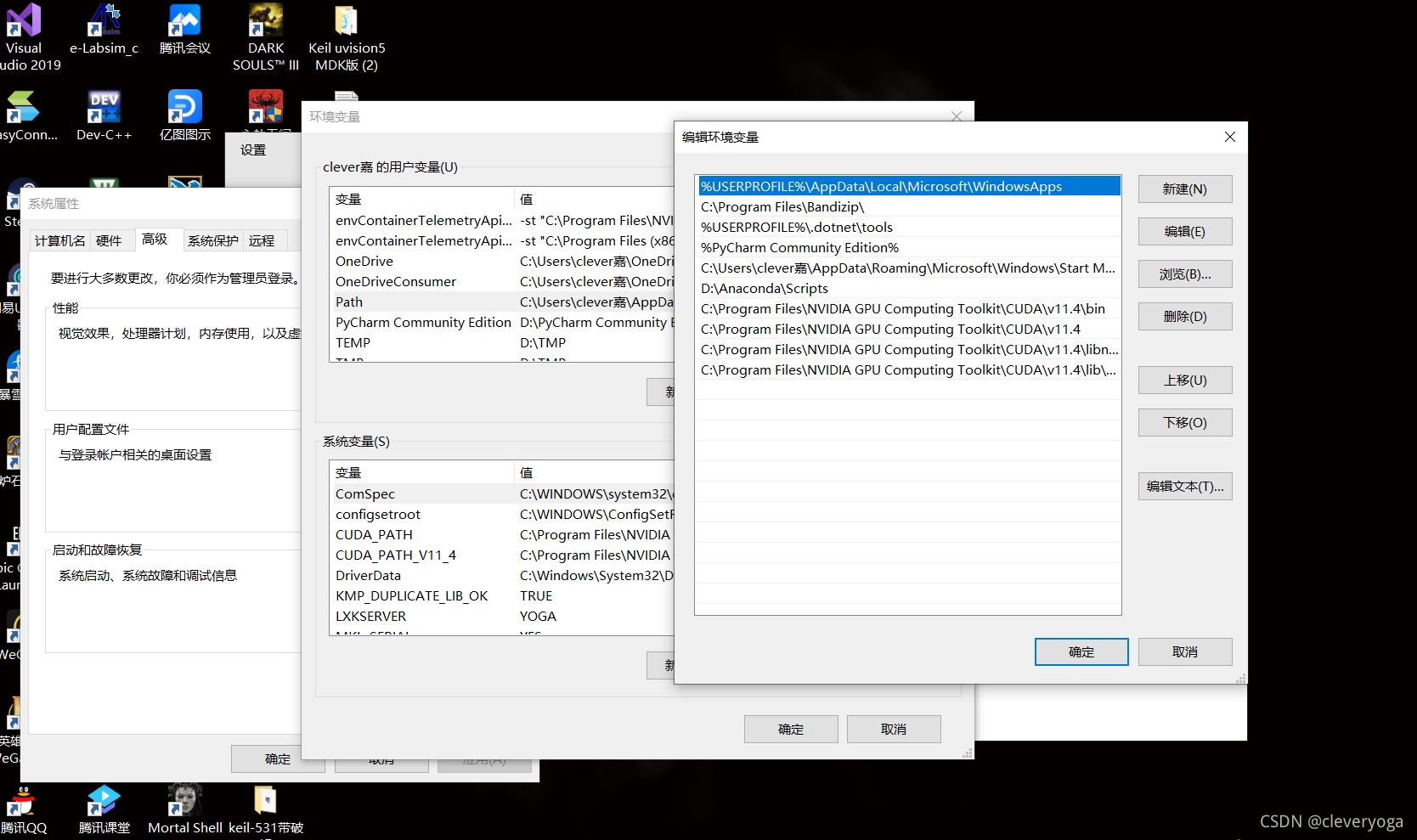Click the 值 column header in system variables
This screenshot has height=840, width=1417.
[x=595, y=473]
